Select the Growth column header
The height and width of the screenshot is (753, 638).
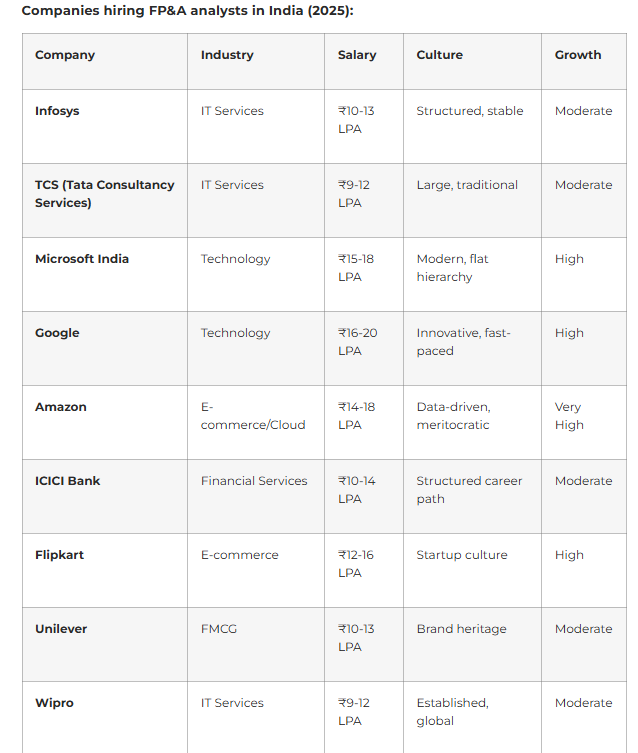click(578, 55)
